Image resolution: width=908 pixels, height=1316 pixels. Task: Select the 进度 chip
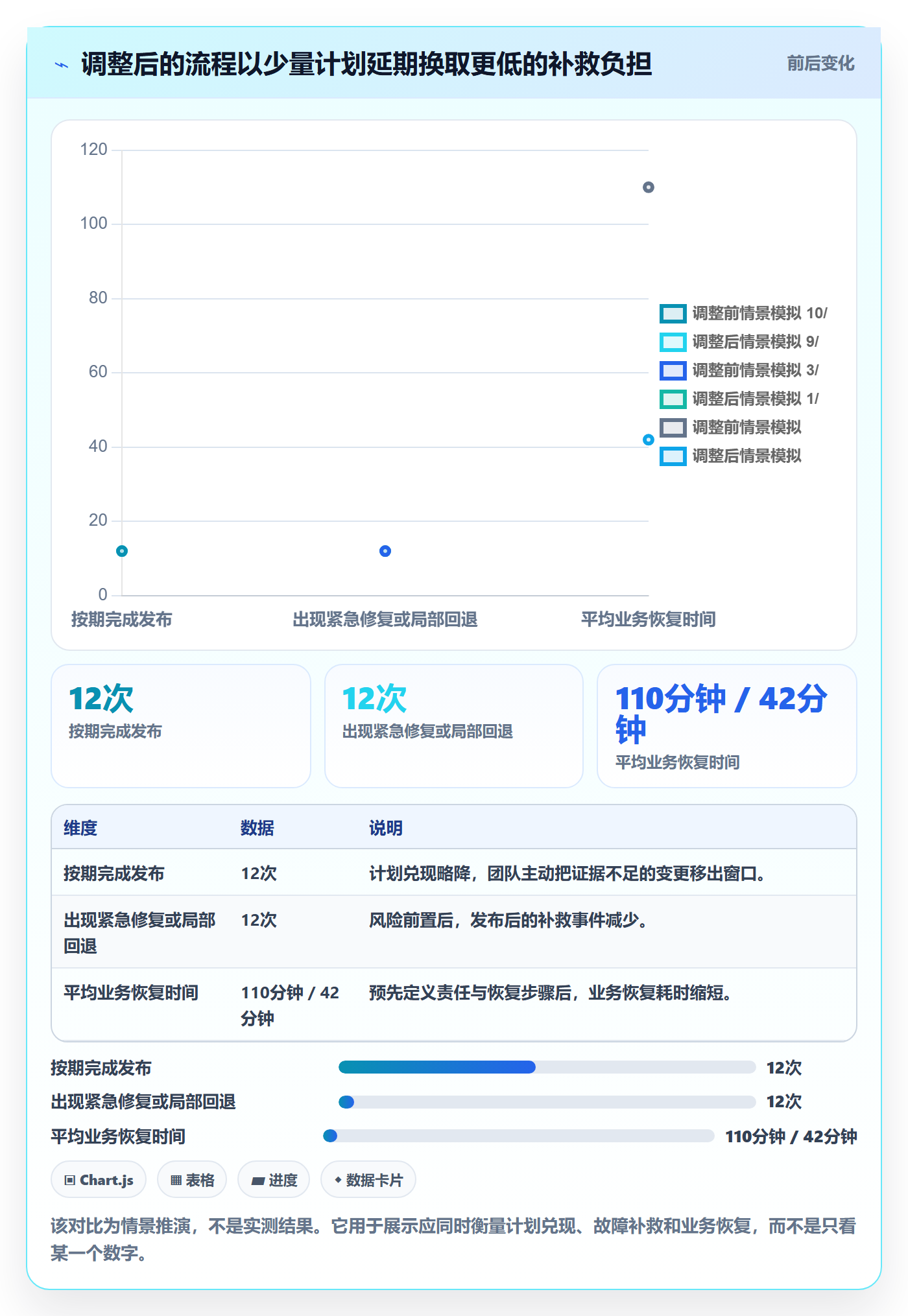point(274,1180)
